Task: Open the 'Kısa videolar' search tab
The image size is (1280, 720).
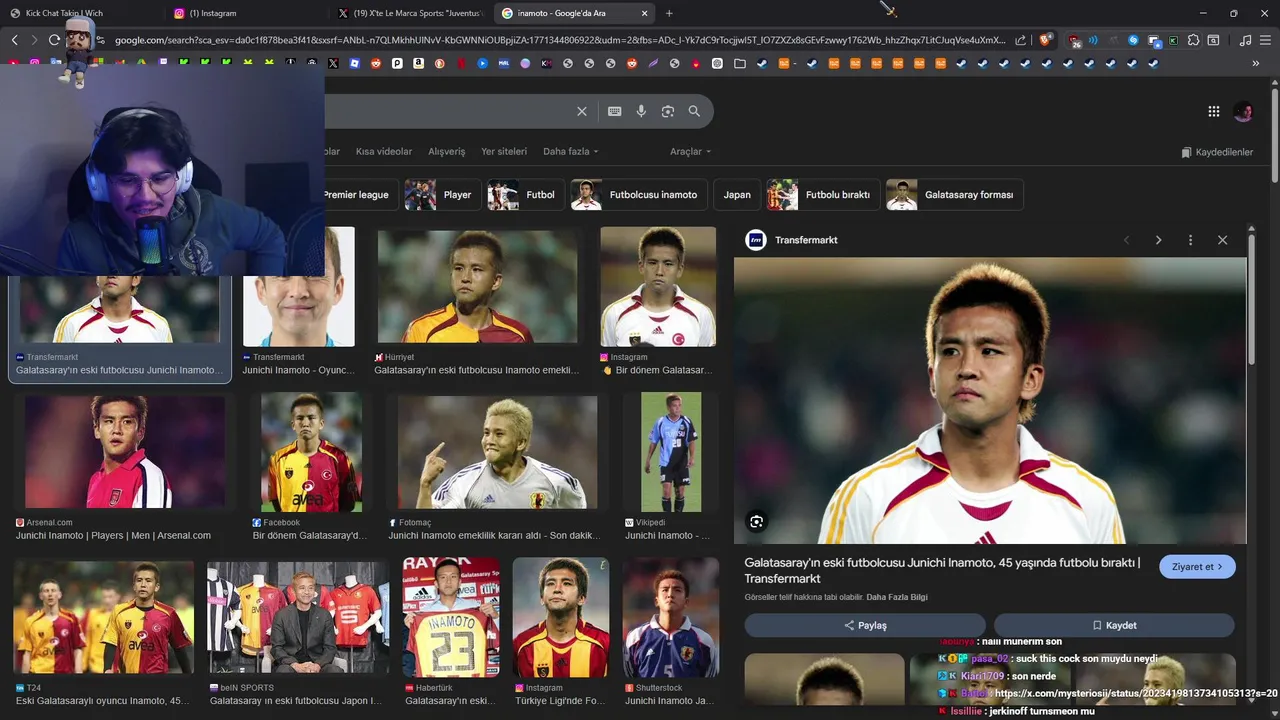Action: [x=384, y=152]
